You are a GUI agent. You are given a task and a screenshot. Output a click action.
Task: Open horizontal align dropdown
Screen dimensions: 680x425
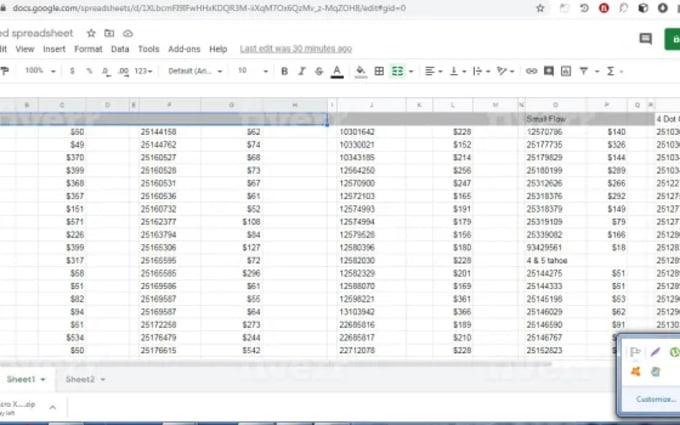coord(433,71)
